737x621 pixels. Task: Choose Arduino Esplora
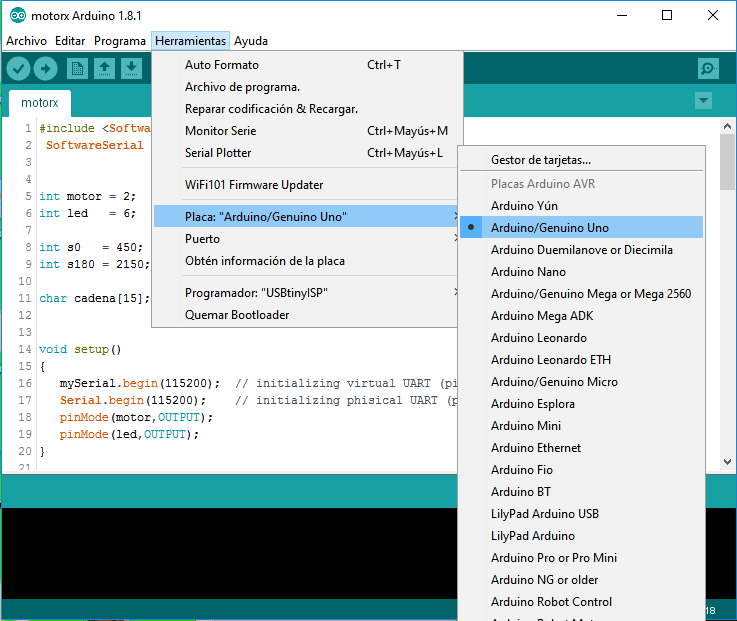(x=581, y=404)
